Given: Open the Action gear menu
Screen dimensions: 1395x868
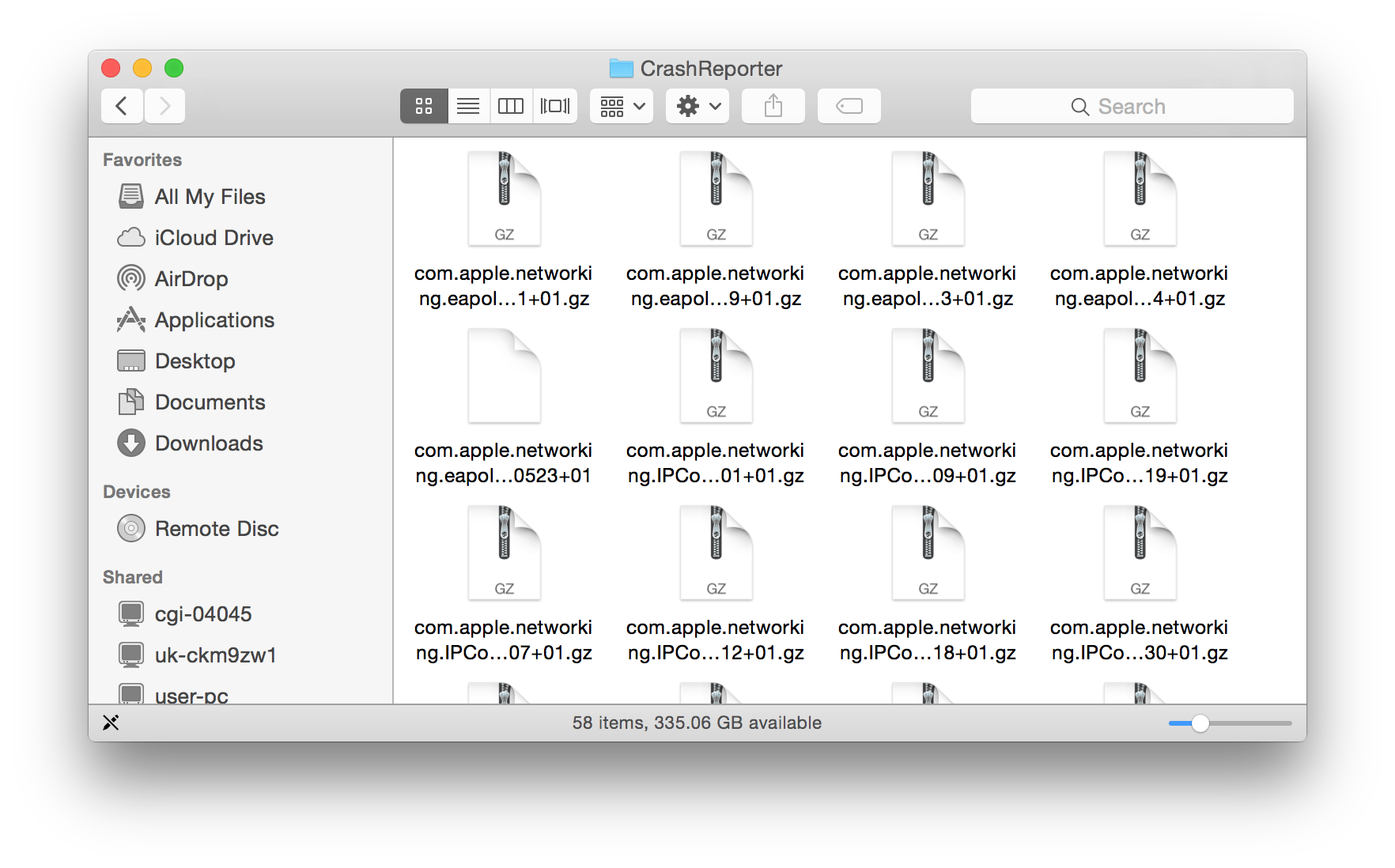Looking at the screenshot, I should coord(697,106).
